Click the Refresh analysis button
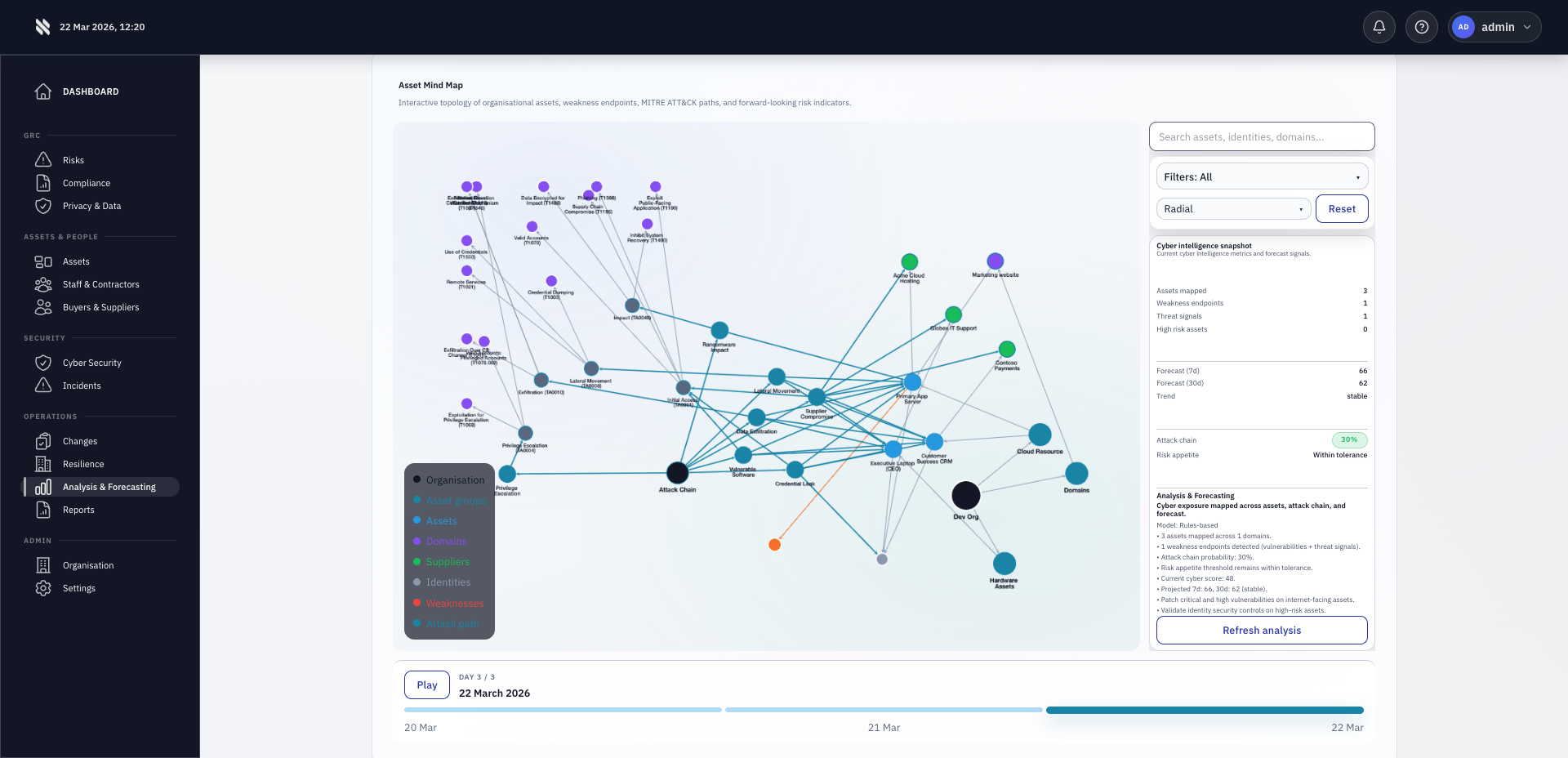 1261,630
